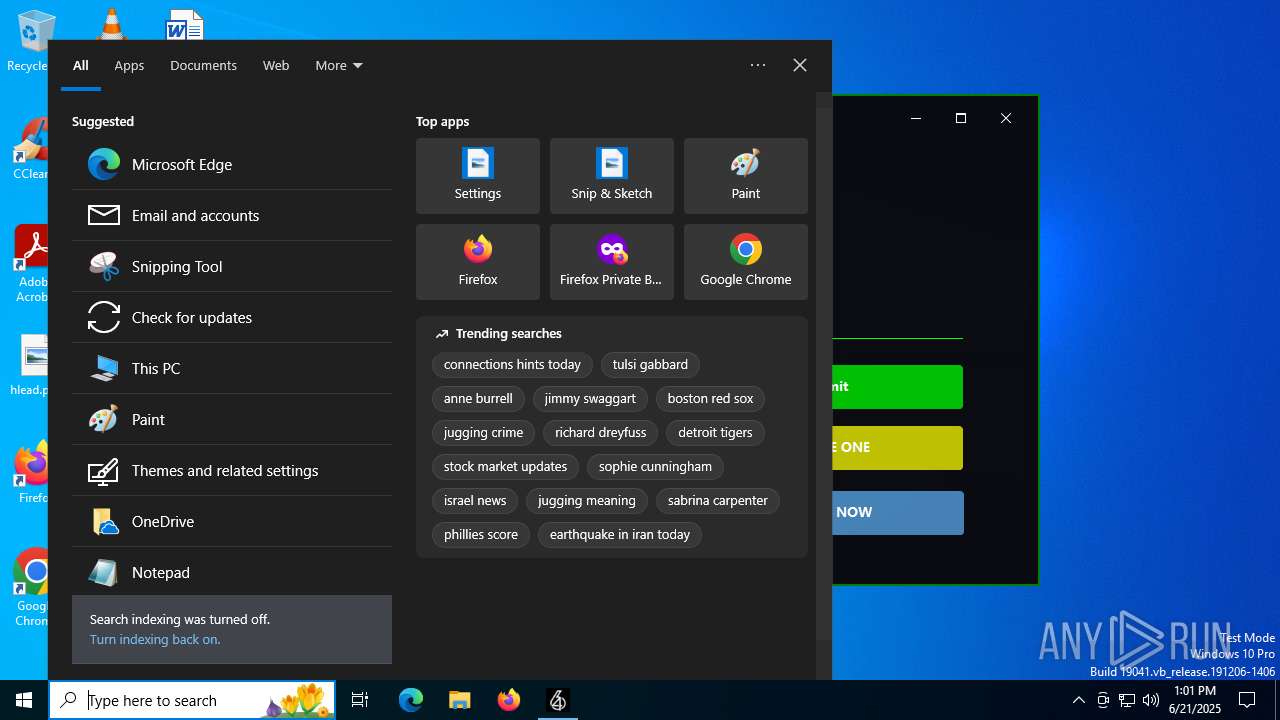Search trending 'richard dreyfuss'
The width and height of the screenshot is (1280, 720).
(601, 433)
